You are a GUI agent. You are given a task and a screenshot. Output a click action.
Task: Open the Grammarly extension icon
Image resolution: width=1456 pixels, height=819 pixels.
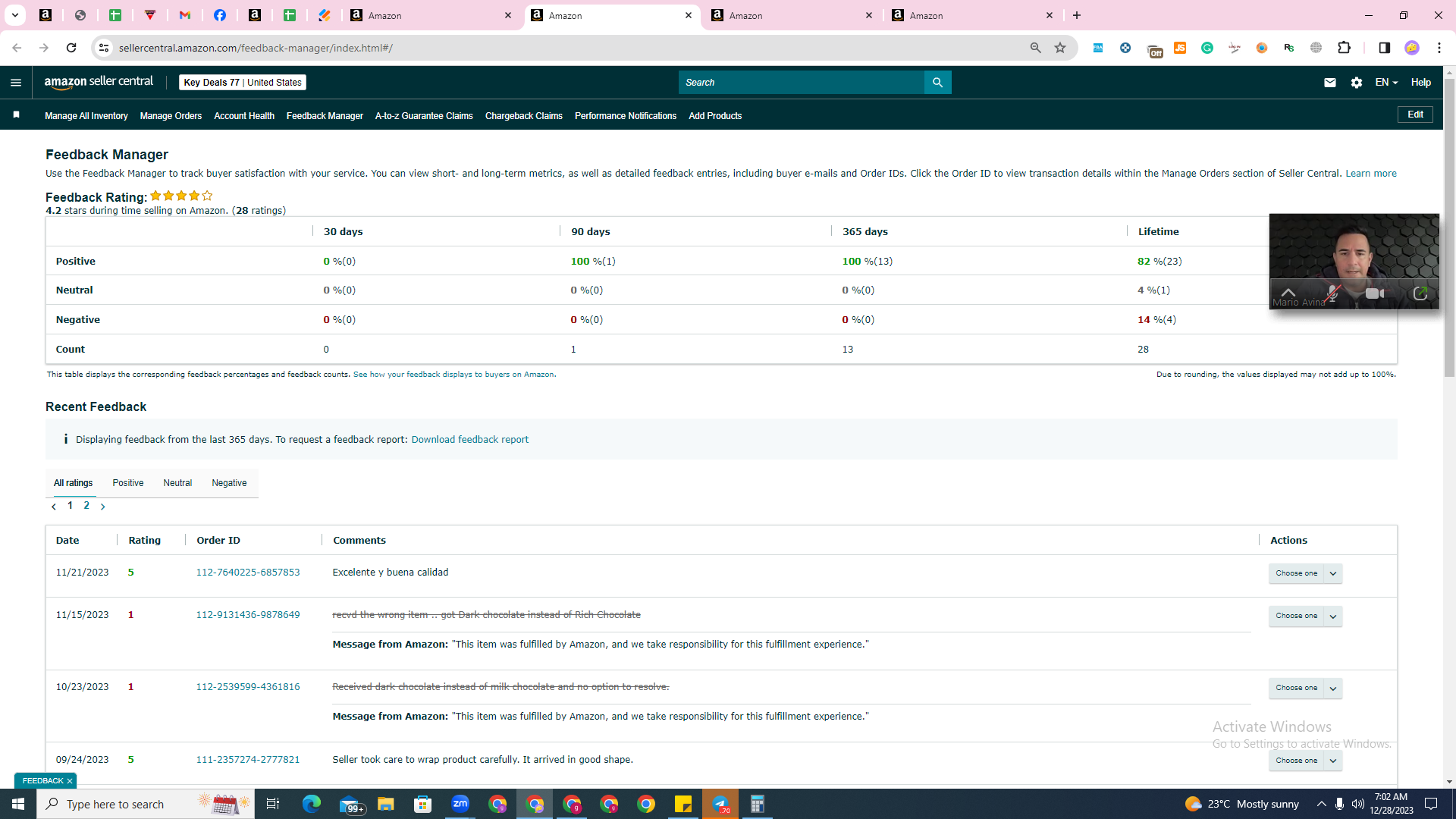[1207, 48]
